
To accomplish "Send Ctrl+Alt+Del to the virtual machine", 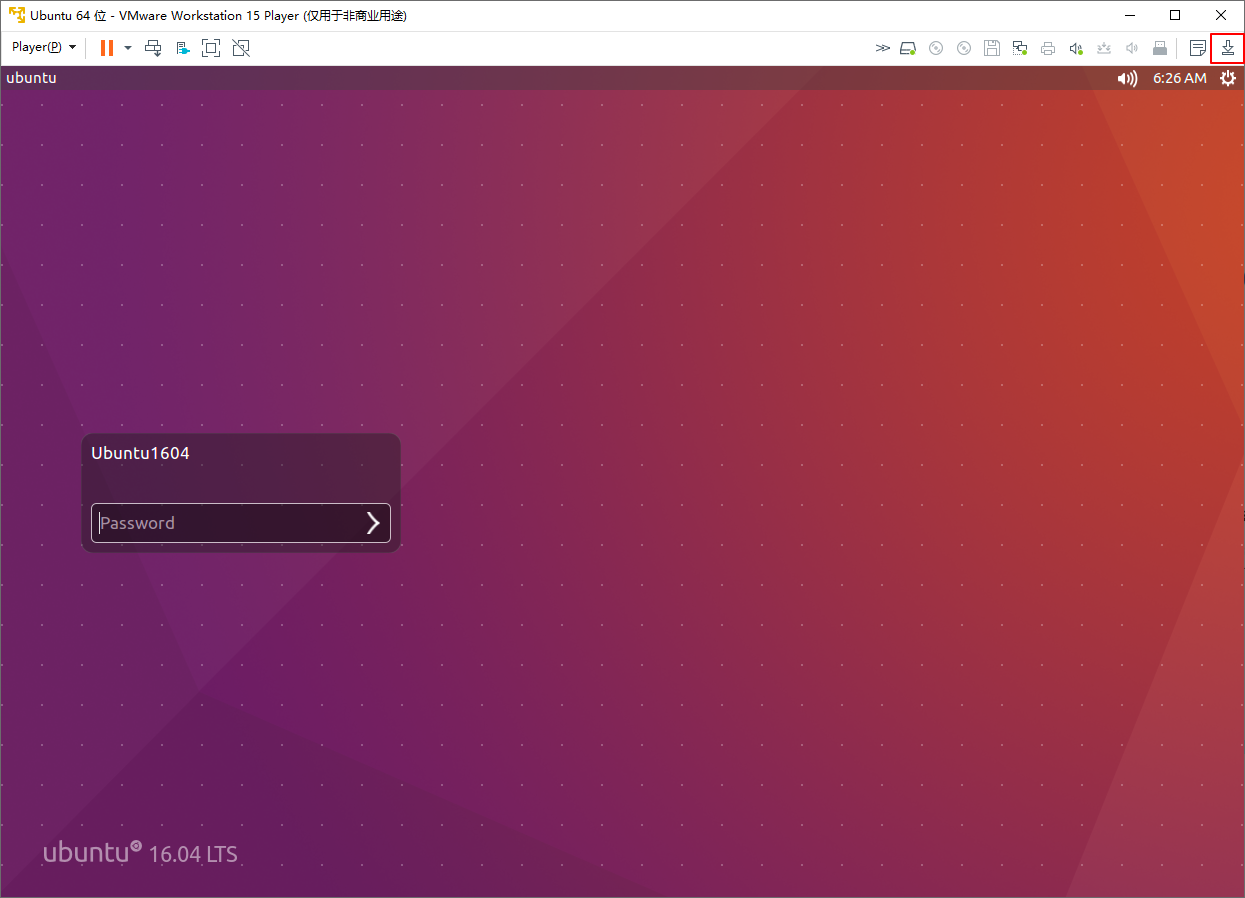I will (153, 47).
